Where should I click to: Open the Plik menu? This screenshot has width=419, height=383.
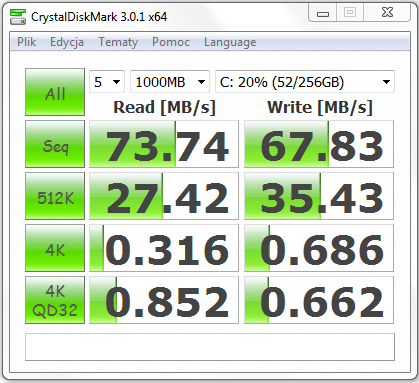tap(26, 42)
